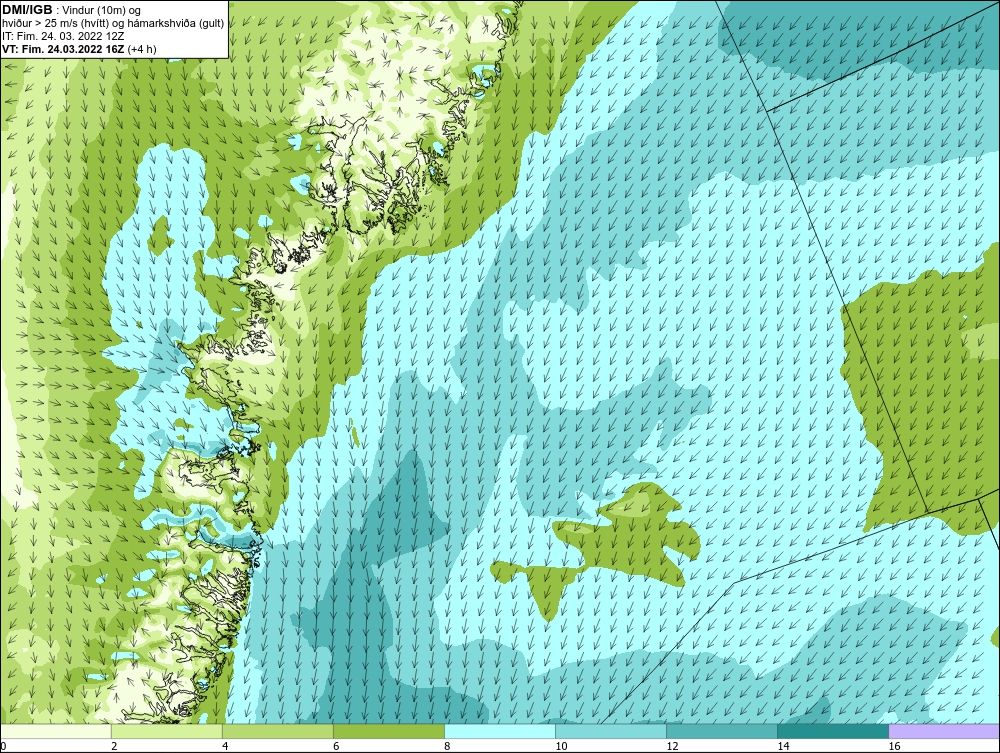Click the 'DMI/IGB' title text
The width and height of the screenshot is (1000, 753).
point(27,10)
